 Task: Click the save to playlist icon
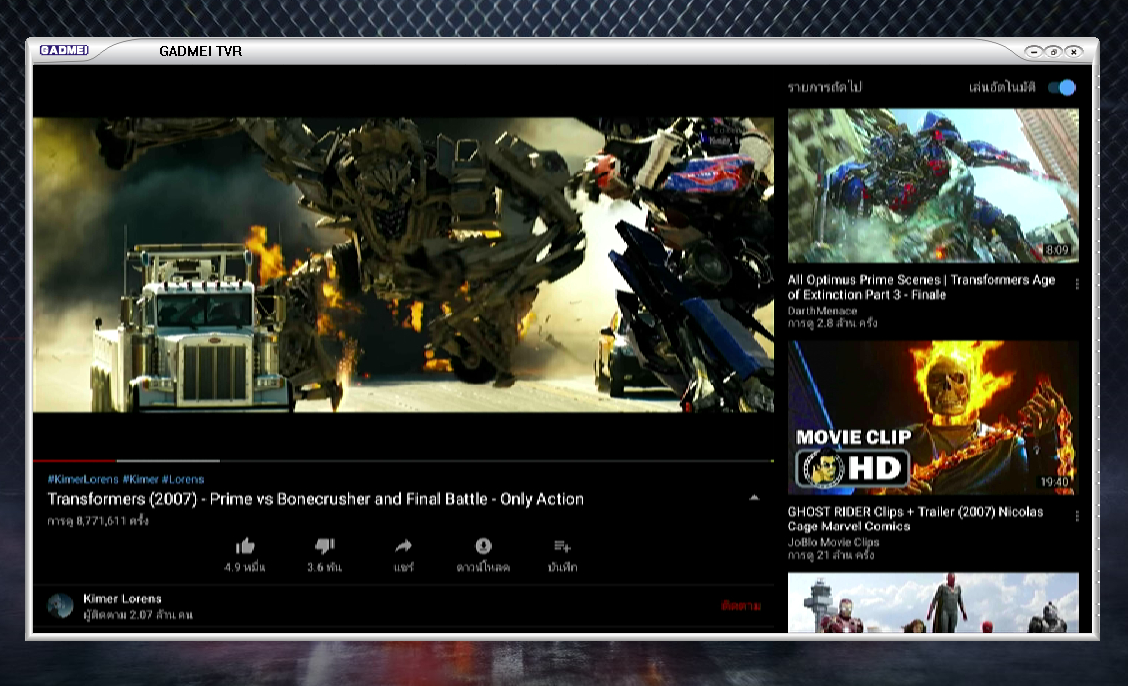(563, 546)
